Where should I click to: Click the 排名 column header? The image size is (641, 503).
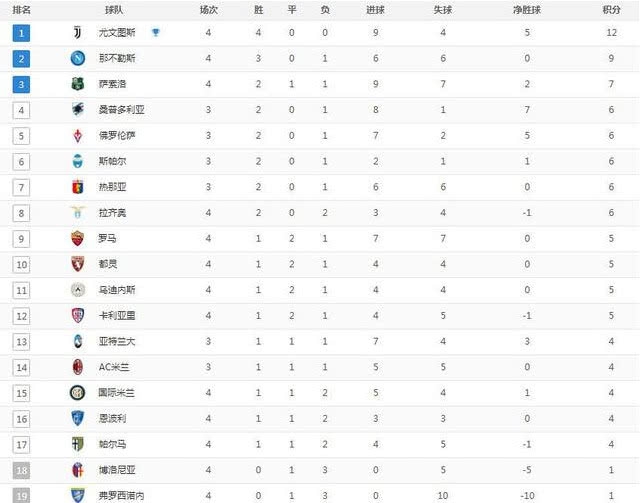(21, 10)
